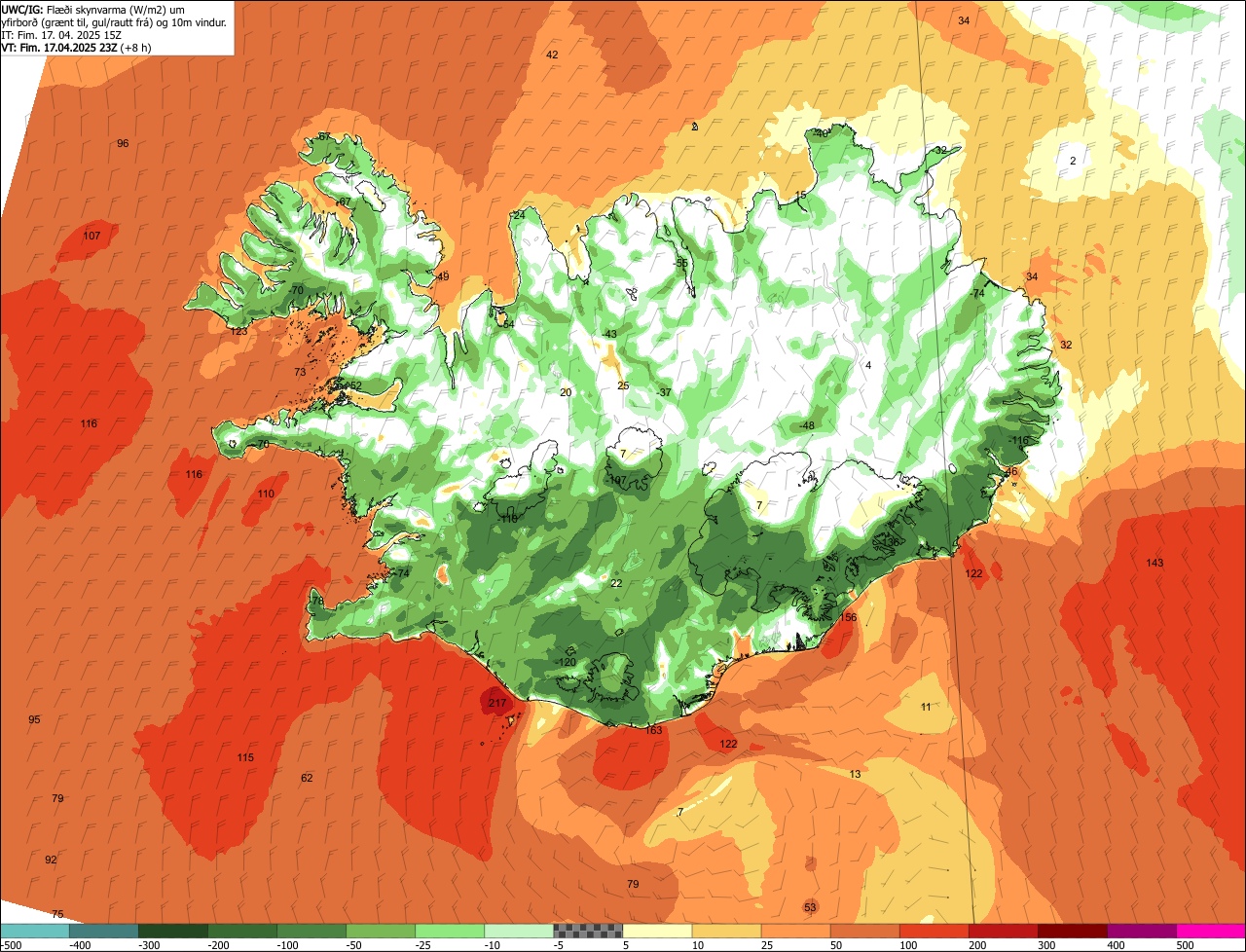Select the map value 15

tap(801, 196)
